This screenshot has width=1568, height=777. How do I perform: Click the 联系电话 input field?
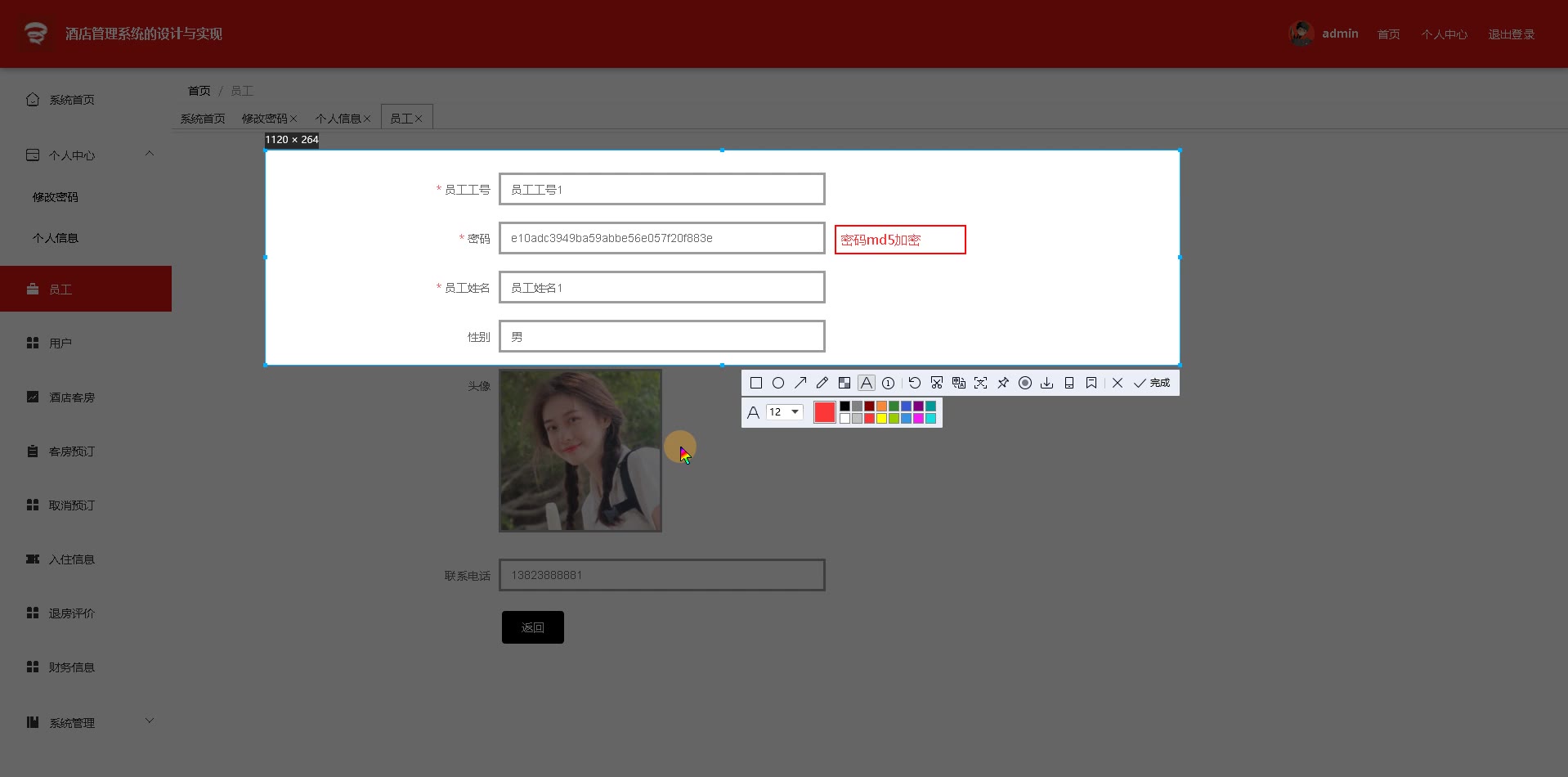[x=662, y=575]
